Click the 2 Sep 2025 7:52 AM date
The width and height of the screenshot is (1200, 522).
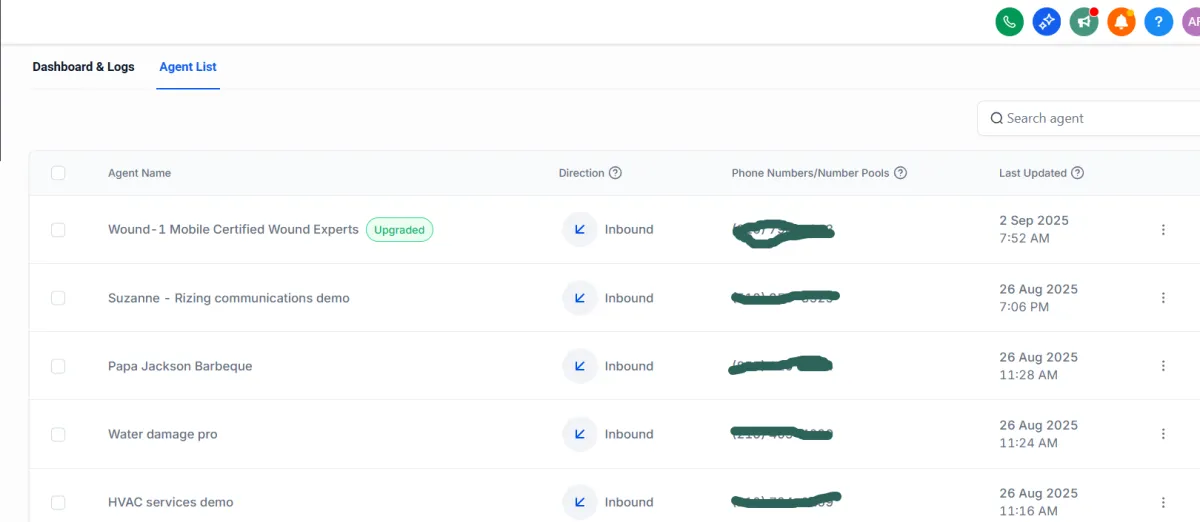click(1034, 229)
